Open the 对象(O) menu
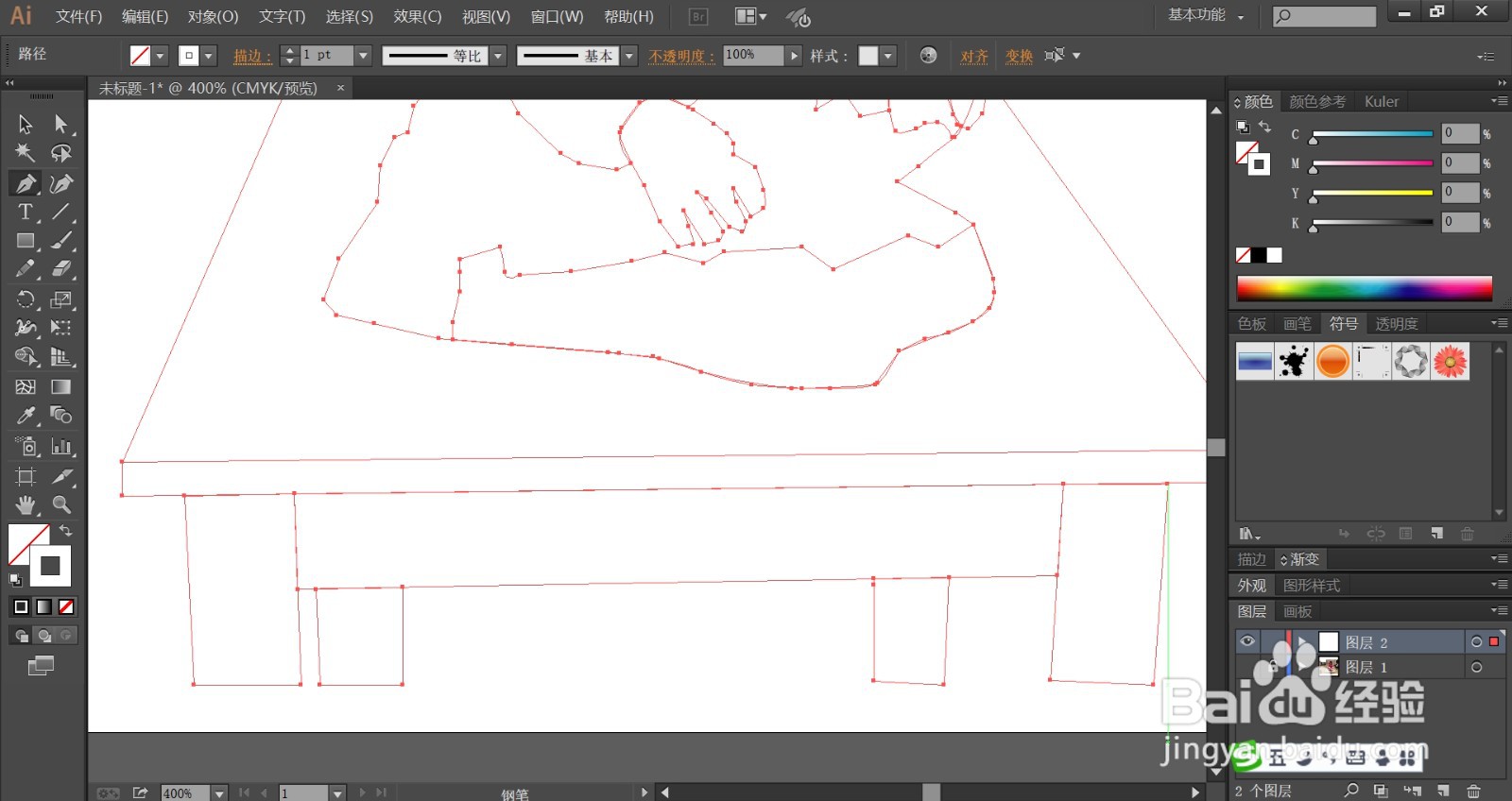The width and height of the screenshot is (1512, 801). click(213, 17)
